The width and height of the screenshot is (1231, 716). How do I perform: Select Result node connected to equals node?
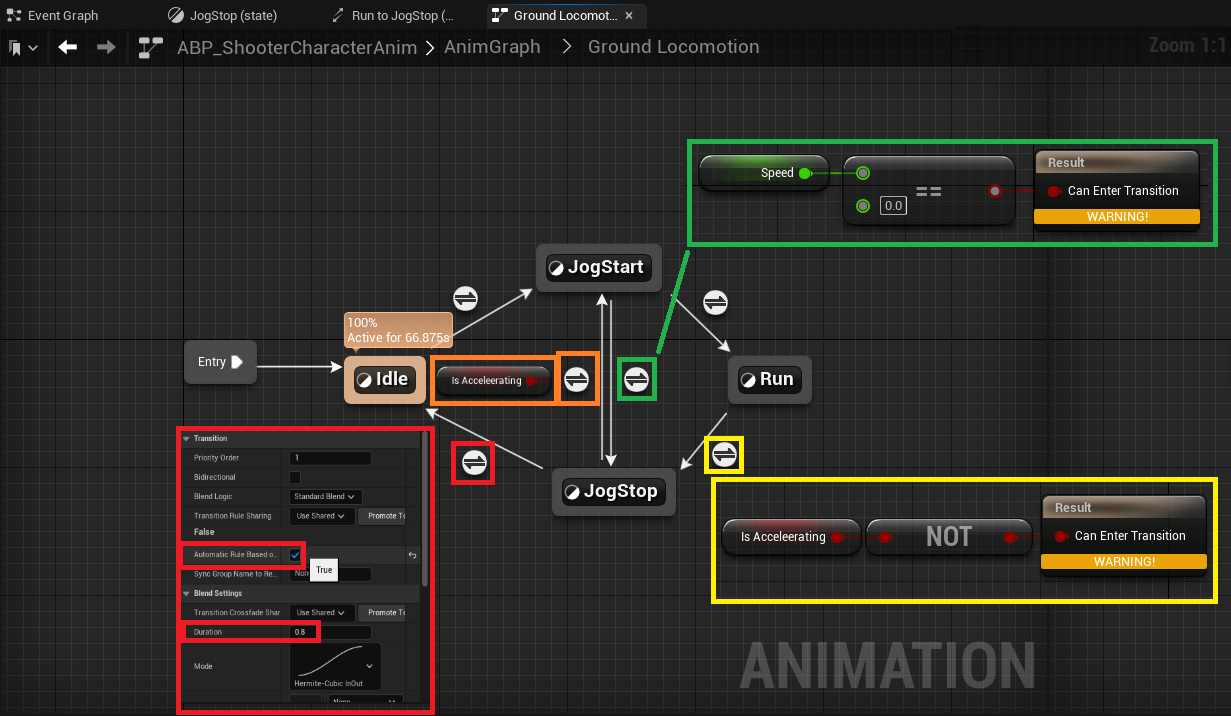pyautogui.click(x=1116, y=191)
